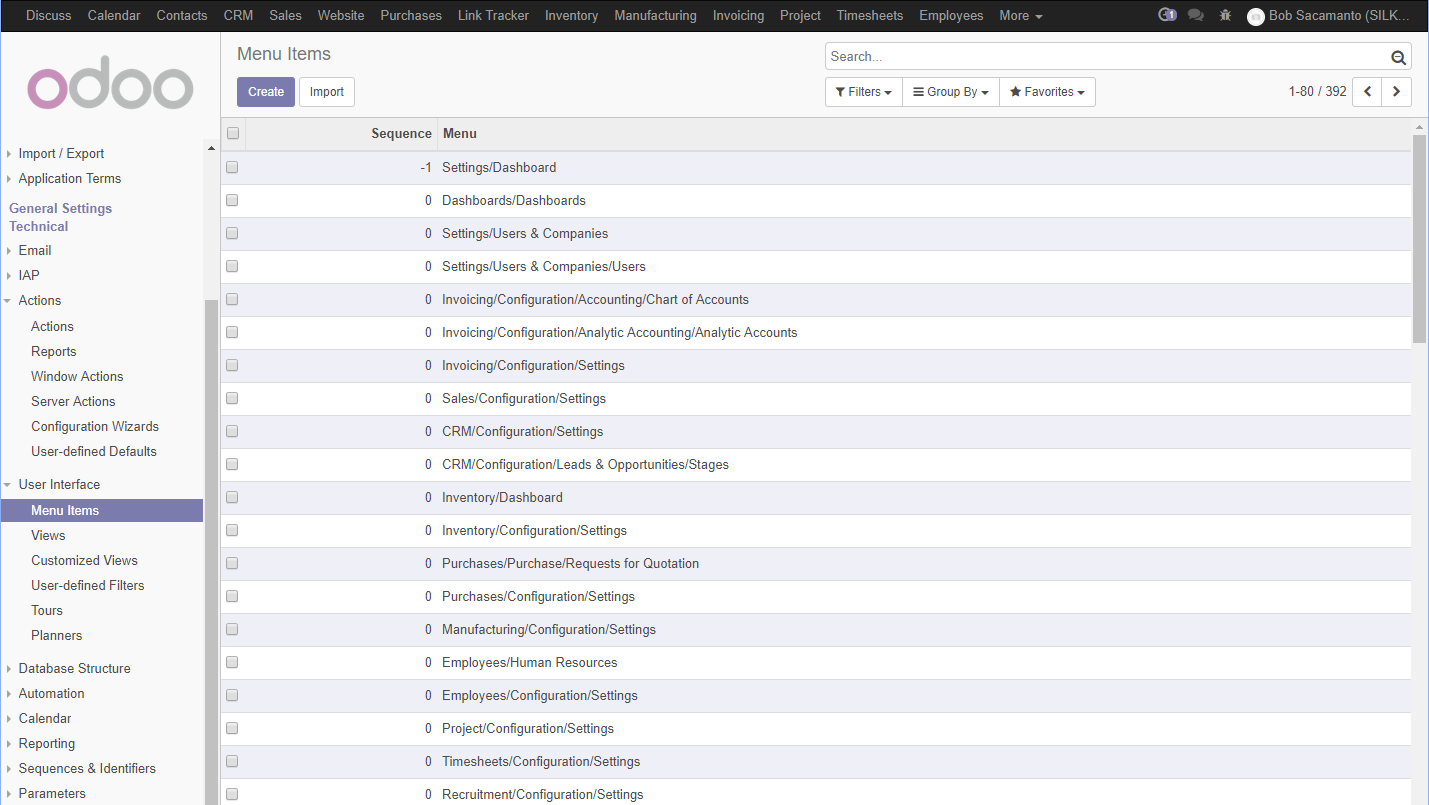Focus the Search input field
Image resolution: width=1429 pixels, height=805 pixels.
(x=1108, y=57)
